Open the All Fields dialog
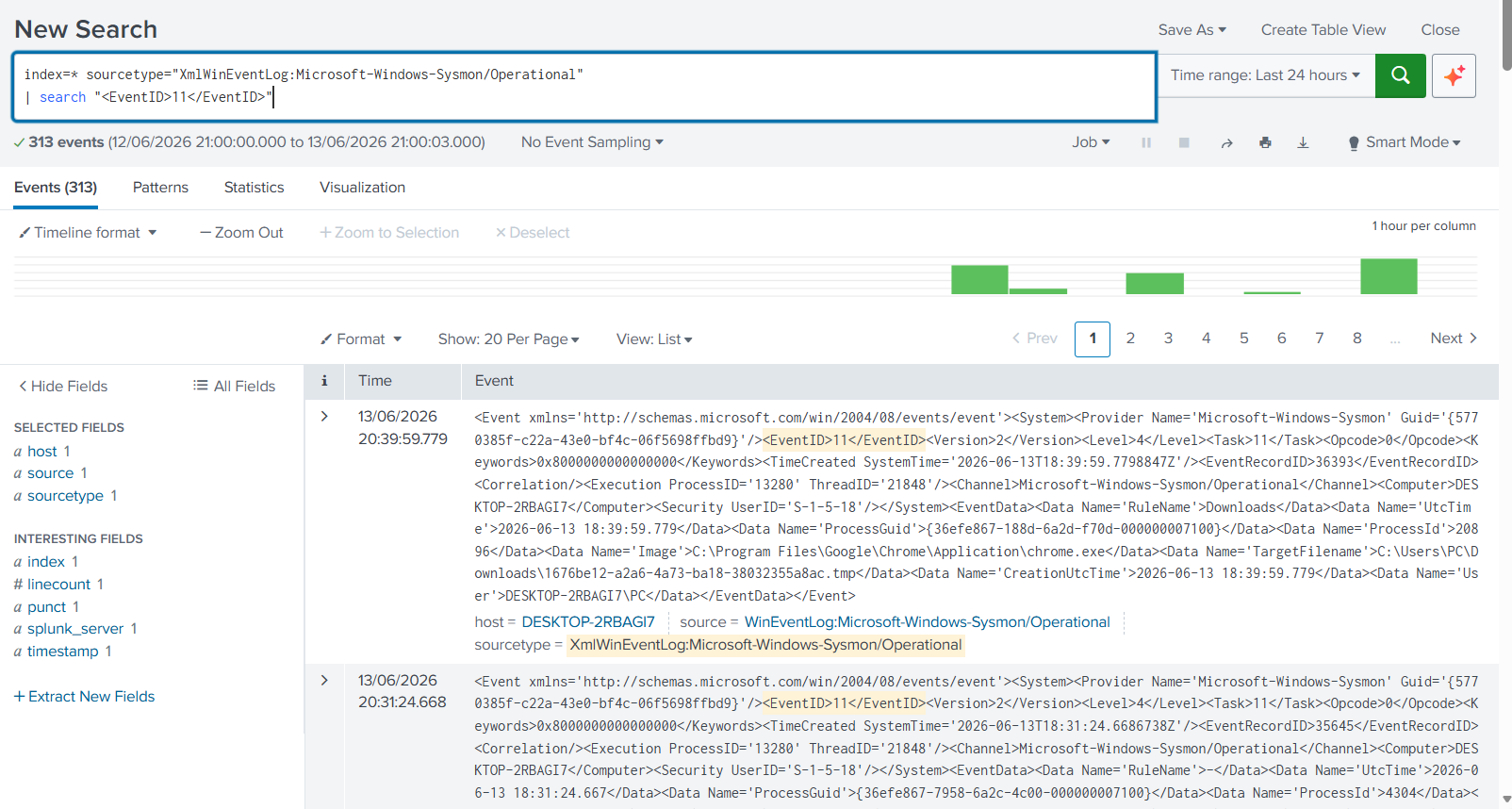The height and width of the screenshot is (809, 1512). click(235, 387)
